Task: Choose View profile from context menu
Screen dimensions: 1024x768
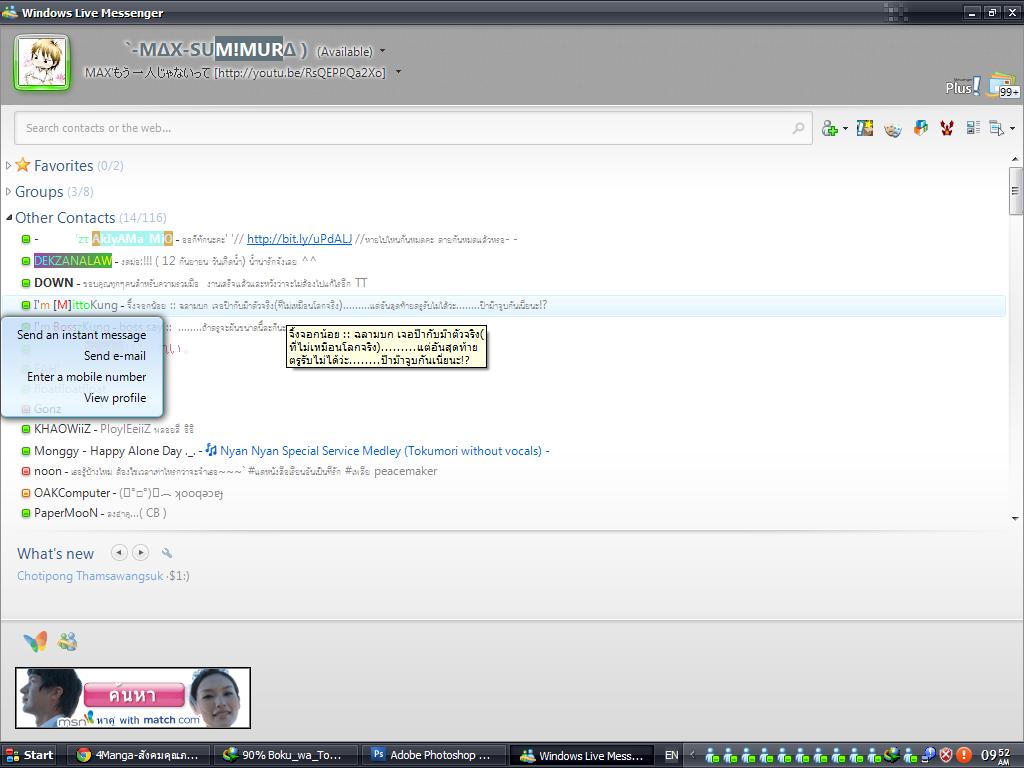Action: [82, 398]
